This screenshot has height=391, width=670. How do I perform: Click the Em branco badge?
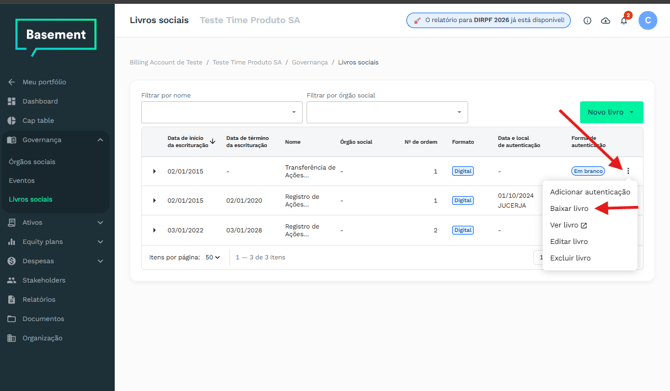pyautogui.click(x=588, y=171)
